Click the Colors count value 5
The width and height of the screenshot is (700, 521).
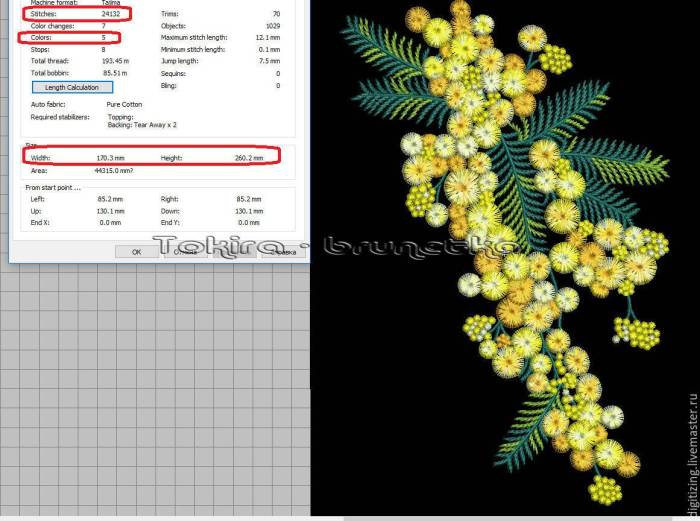click(105, 38)
